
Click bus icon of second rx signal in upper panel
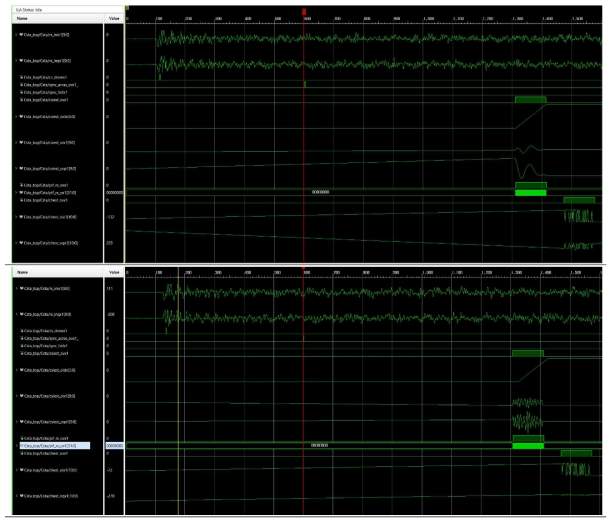(21, 61)
